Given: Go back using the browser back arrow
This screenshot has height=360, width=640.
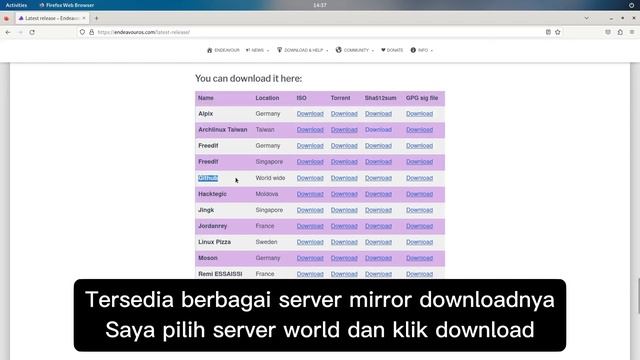Looking at the screenshot, I should [x=8, y=32].
